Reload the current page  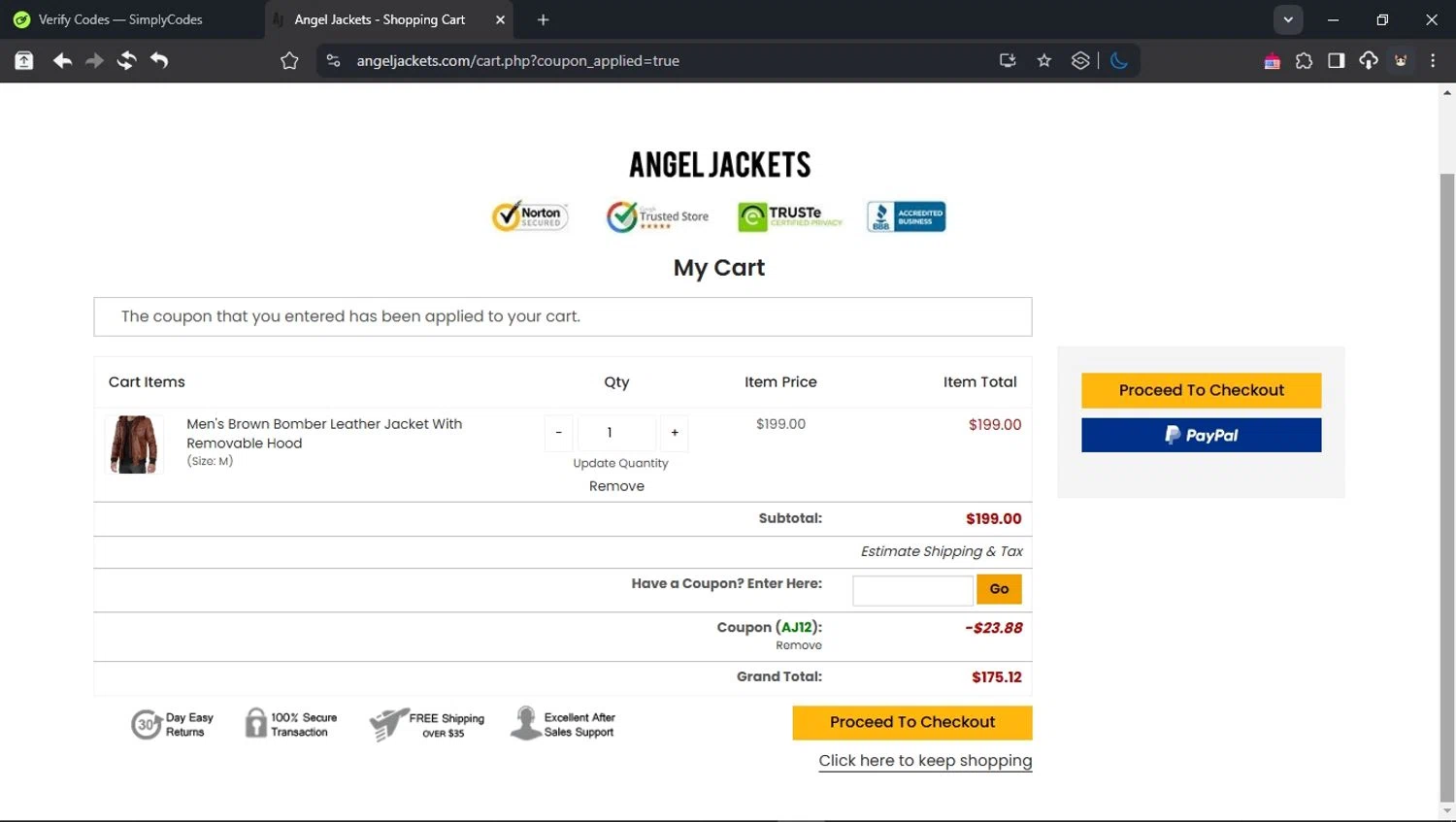point(126,60)
